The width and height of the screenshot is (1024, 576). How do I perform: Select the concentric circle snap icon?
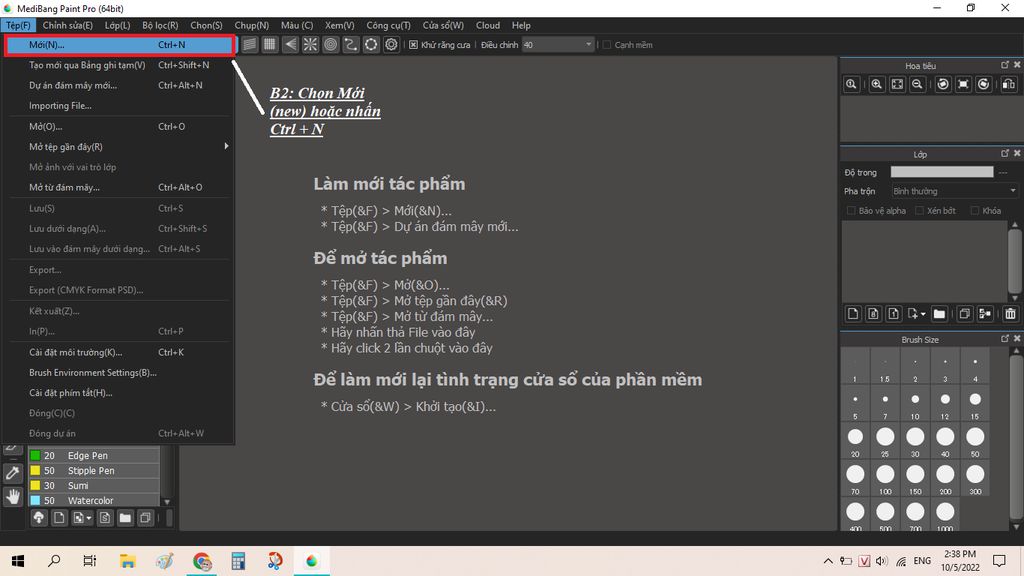pos(330,44)
